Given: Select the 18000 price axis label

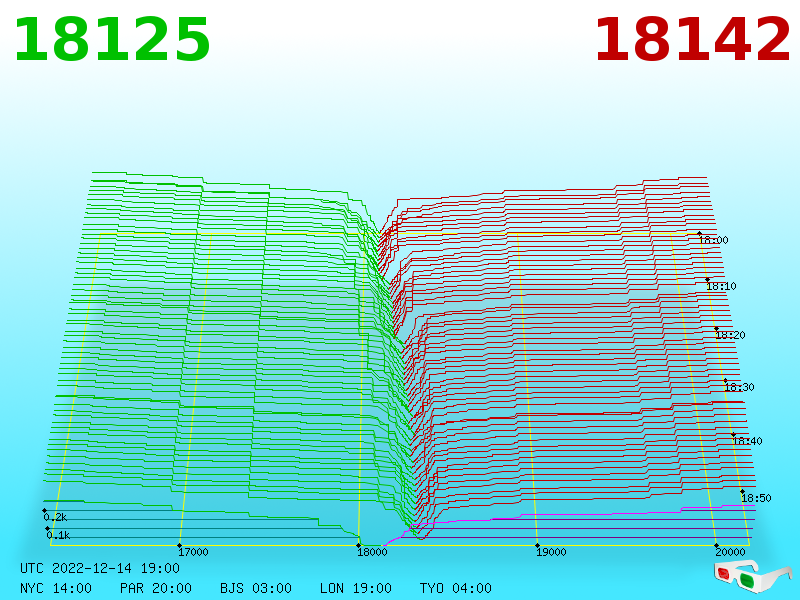Looking at the screenshot, I should (x=372, y=552).
